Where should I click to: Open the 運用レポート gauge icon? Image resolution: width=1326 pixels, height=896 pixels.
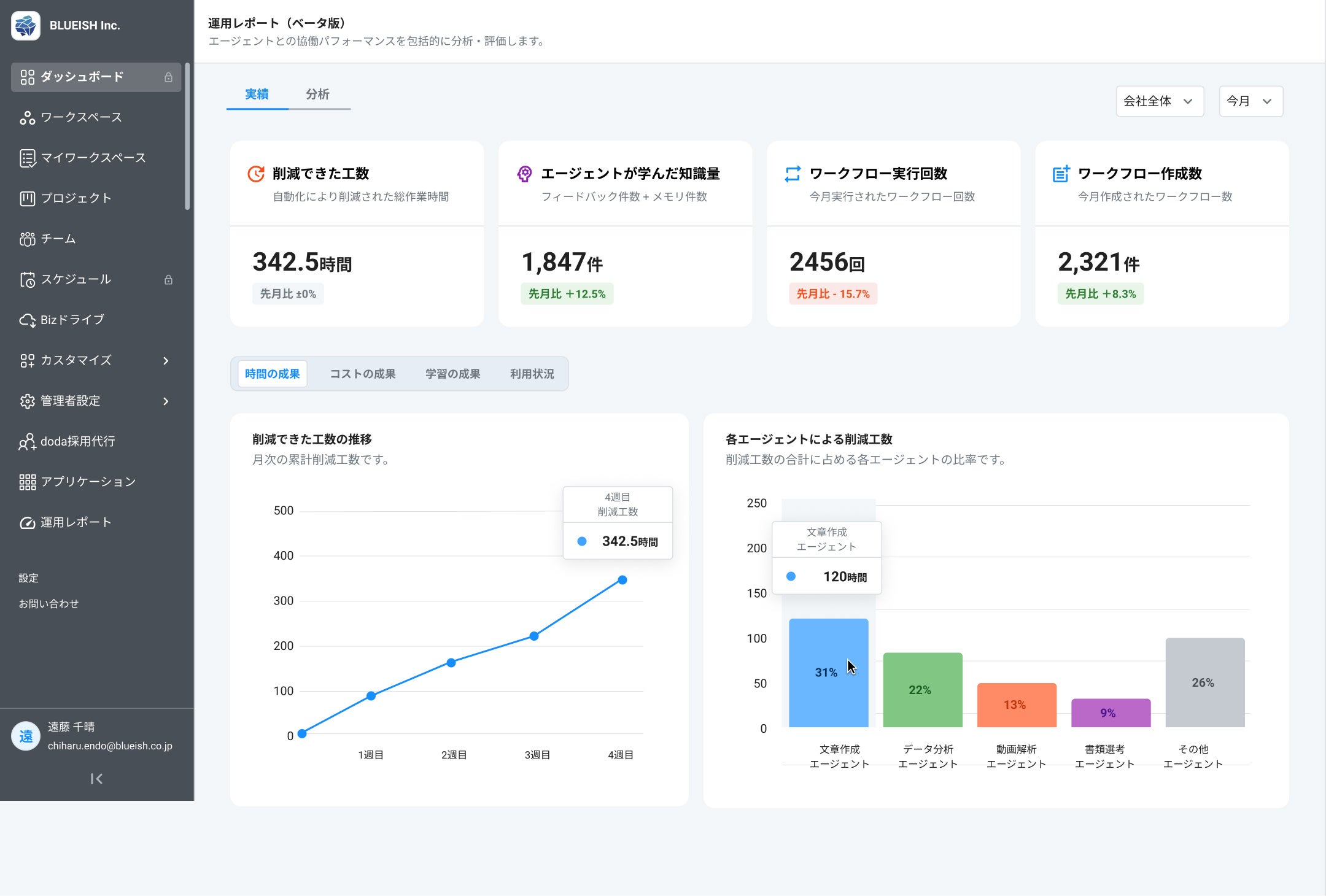point(27,523)
